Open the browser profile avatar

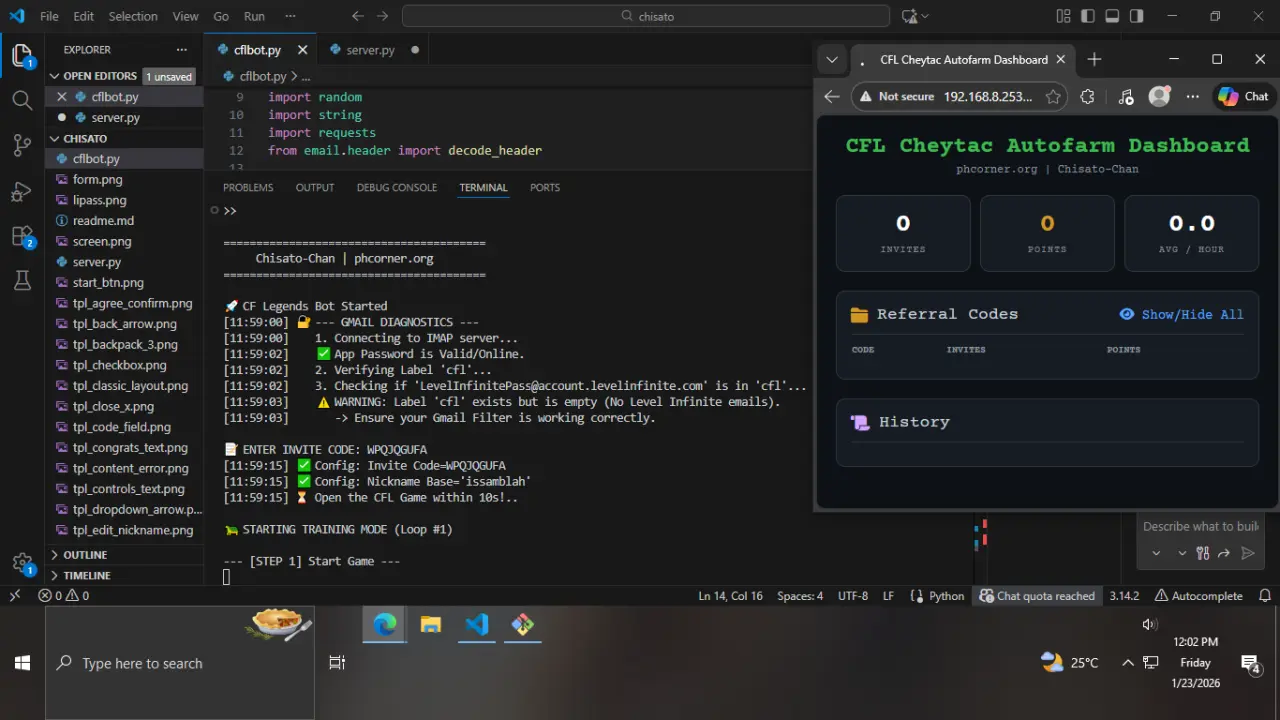(1159, 97)
